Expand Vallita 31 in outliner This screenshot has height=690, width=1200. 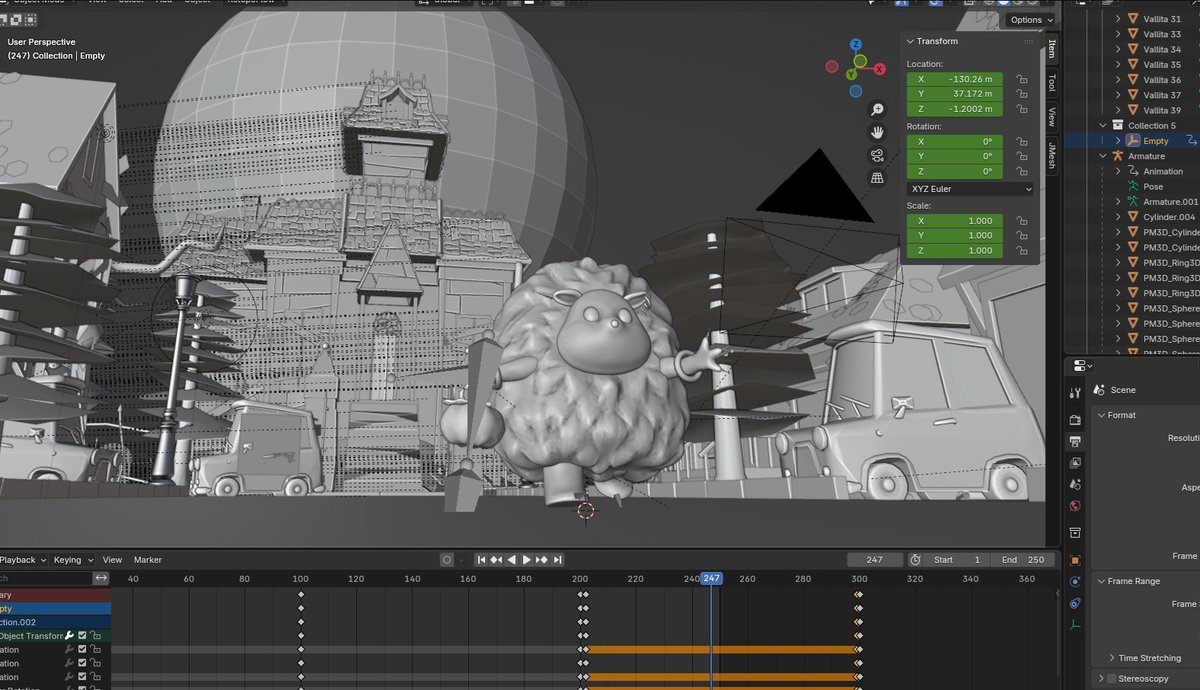[1118, 19]
